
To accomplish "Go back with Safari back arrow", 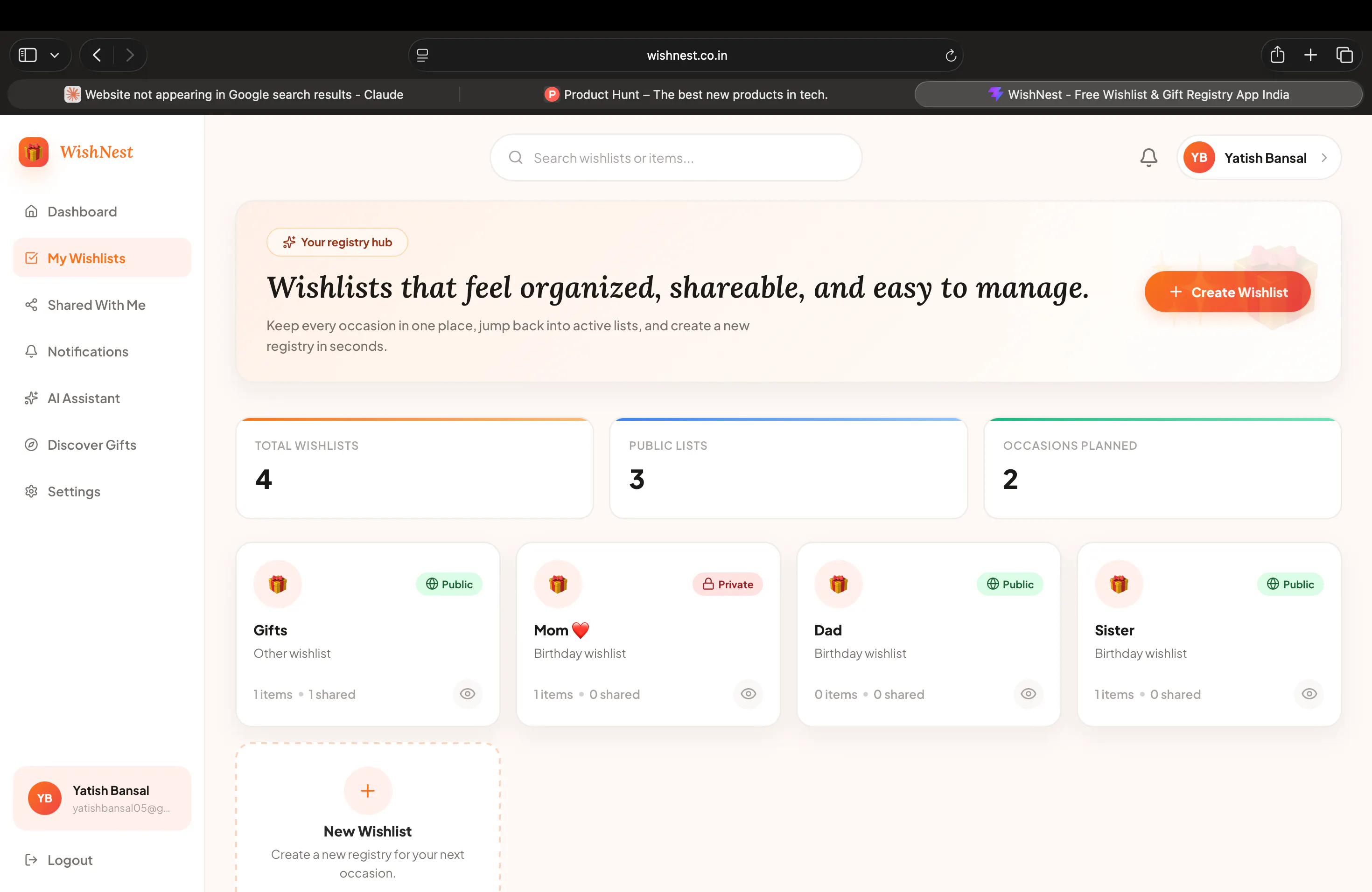I will pyautogui.click(x=97, y=55).
